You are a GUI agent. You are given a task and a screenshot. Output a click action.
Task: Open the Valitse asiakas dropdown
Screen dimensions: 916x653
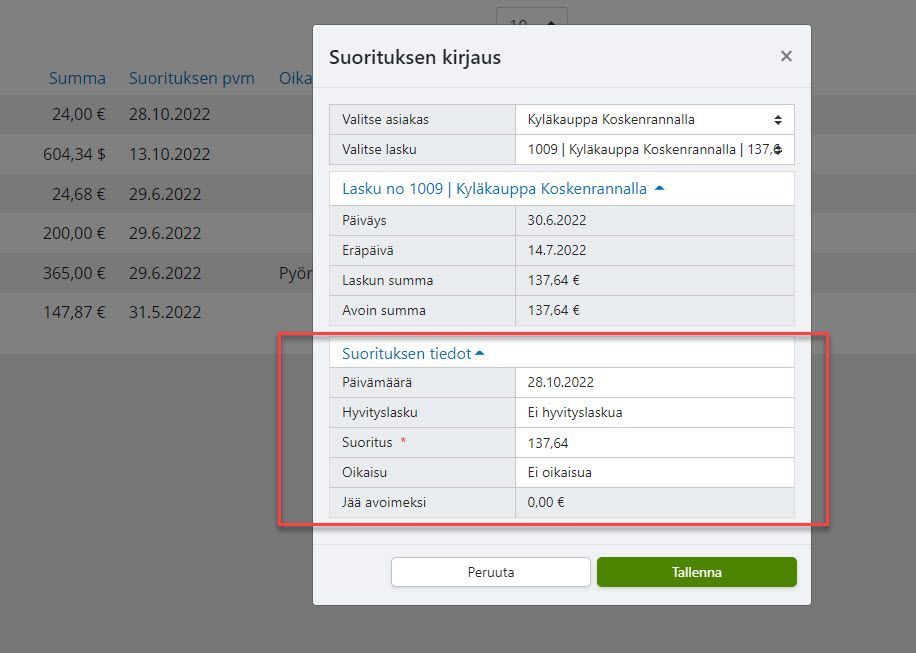(654, 120)
